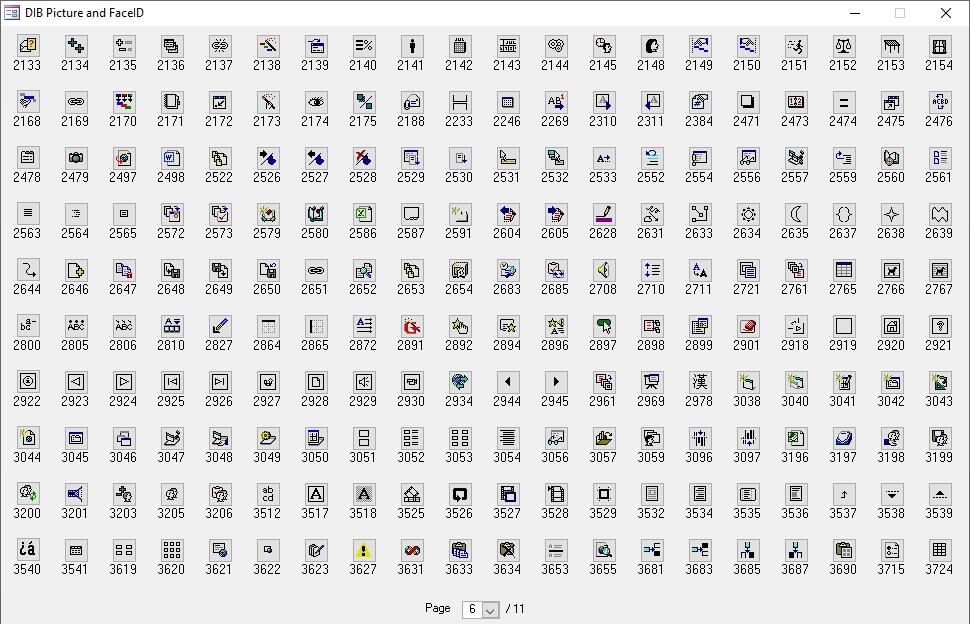
Task: Select the play forward boxed icon 2924
Action: click(123, 382)
